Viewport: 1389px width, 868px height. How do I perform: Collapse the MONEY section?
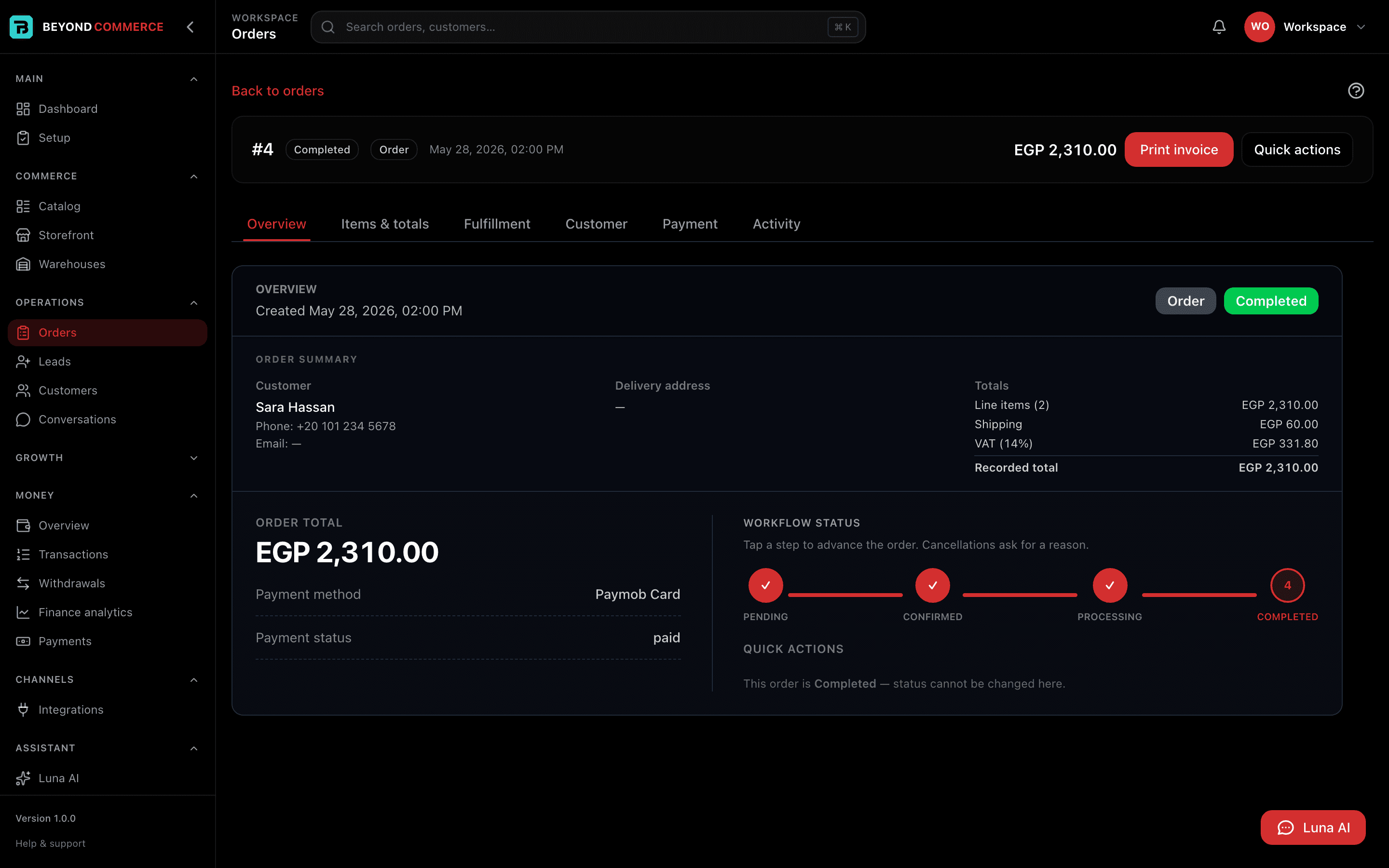194,495
